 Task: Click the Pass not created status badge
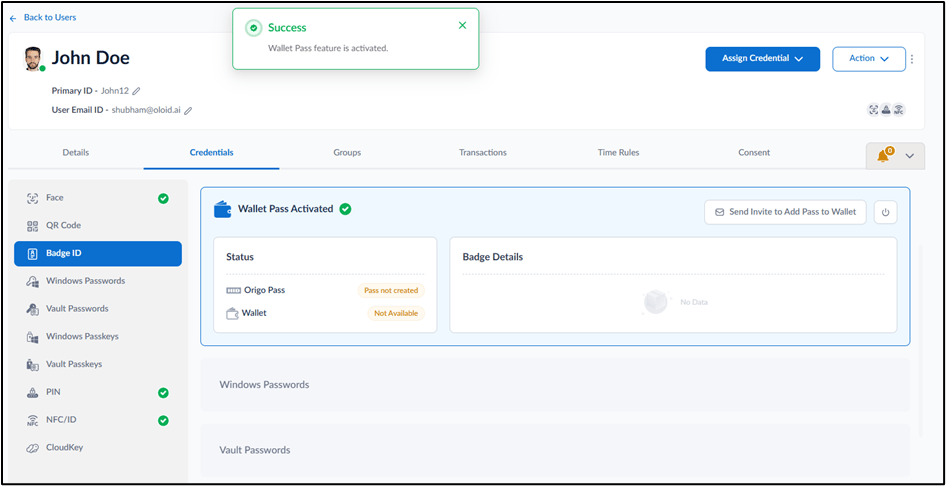click(392, 291)
